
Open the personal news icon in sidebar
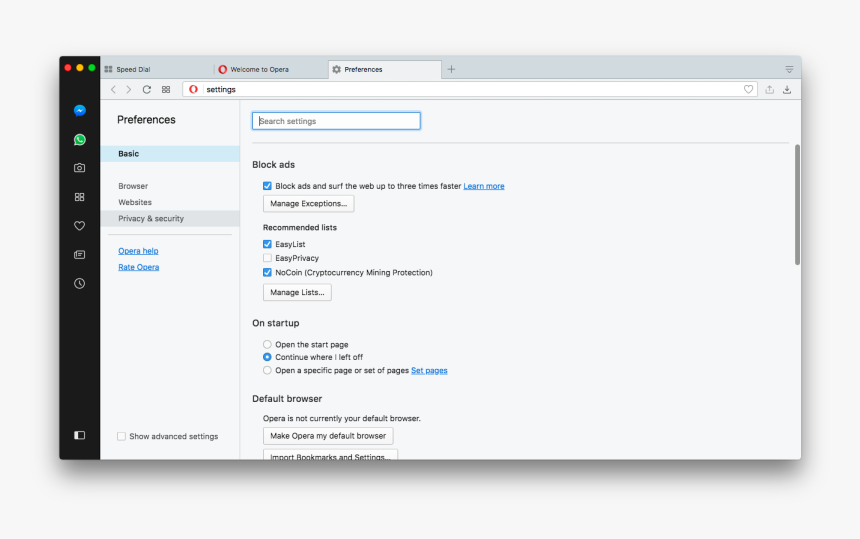79,255
